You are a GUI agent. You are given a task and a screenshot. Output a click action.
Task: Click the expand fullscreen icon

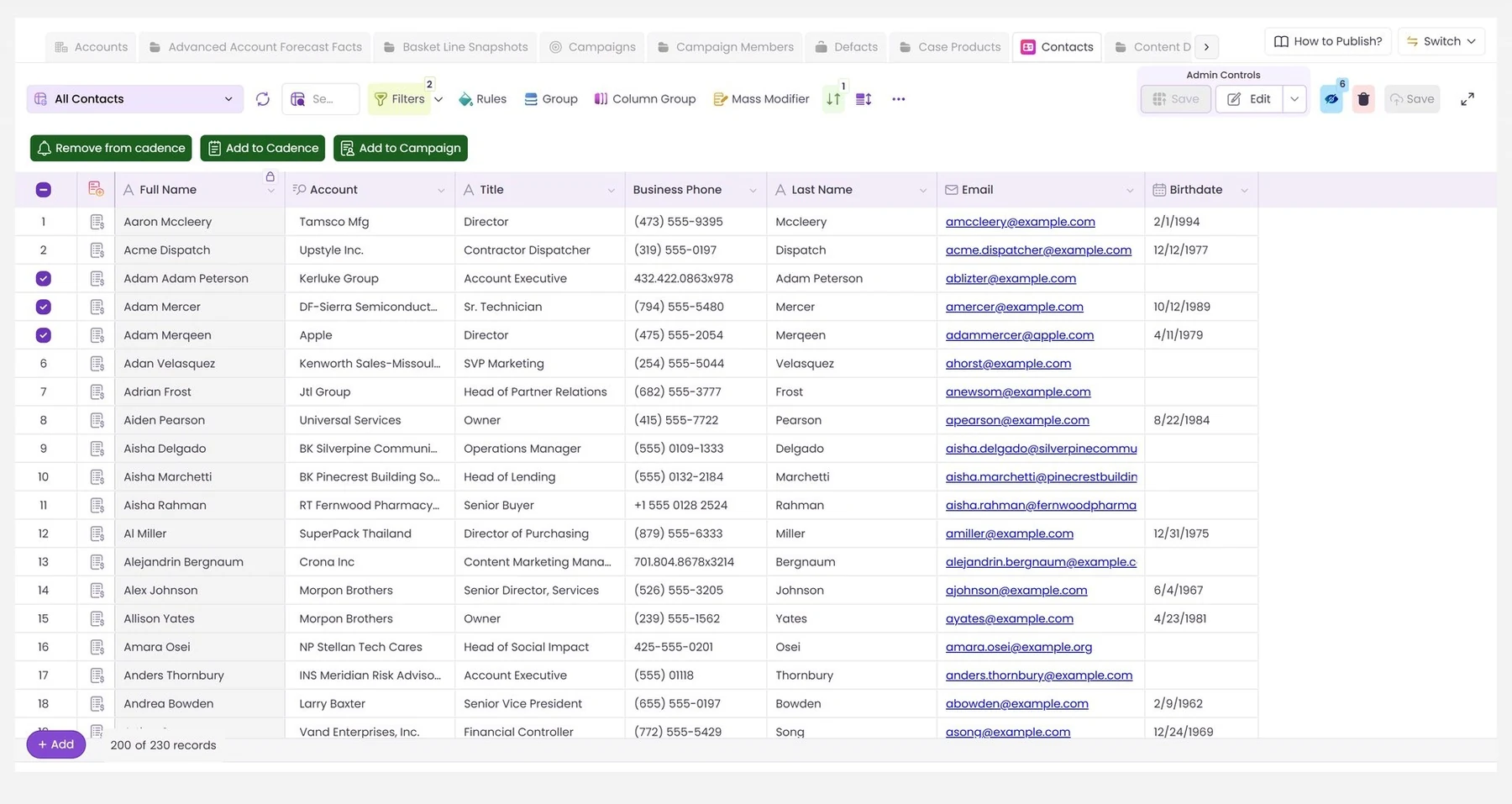tap(1467, 99)
